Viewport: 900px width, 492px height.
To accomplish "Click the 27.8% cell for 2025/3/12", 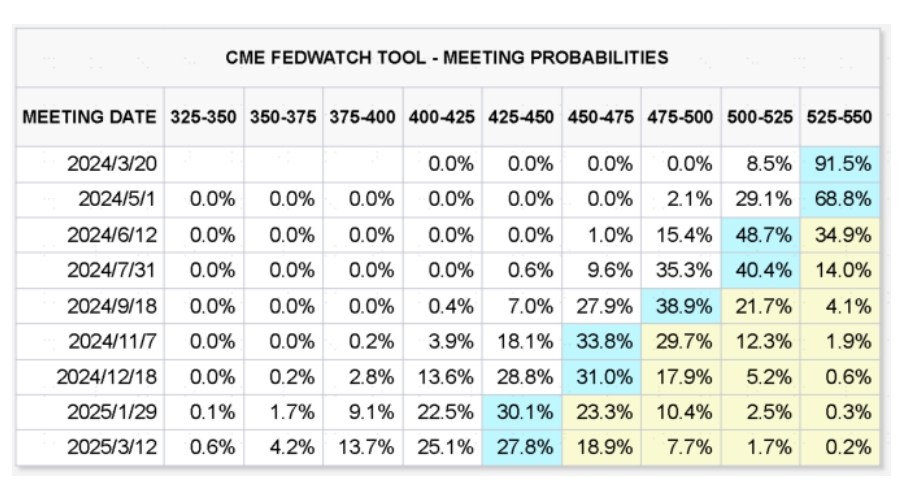I will click(x=522, y=446).
